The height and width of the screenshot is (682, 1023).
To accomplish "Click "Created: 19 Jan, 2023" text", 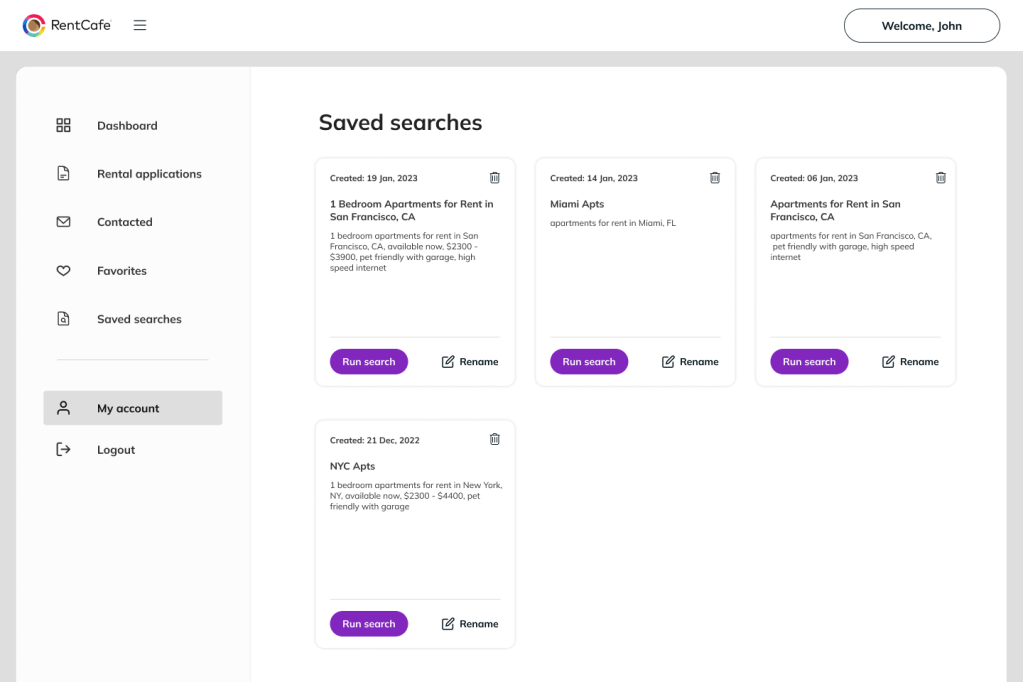I will [x=374, y=178].
